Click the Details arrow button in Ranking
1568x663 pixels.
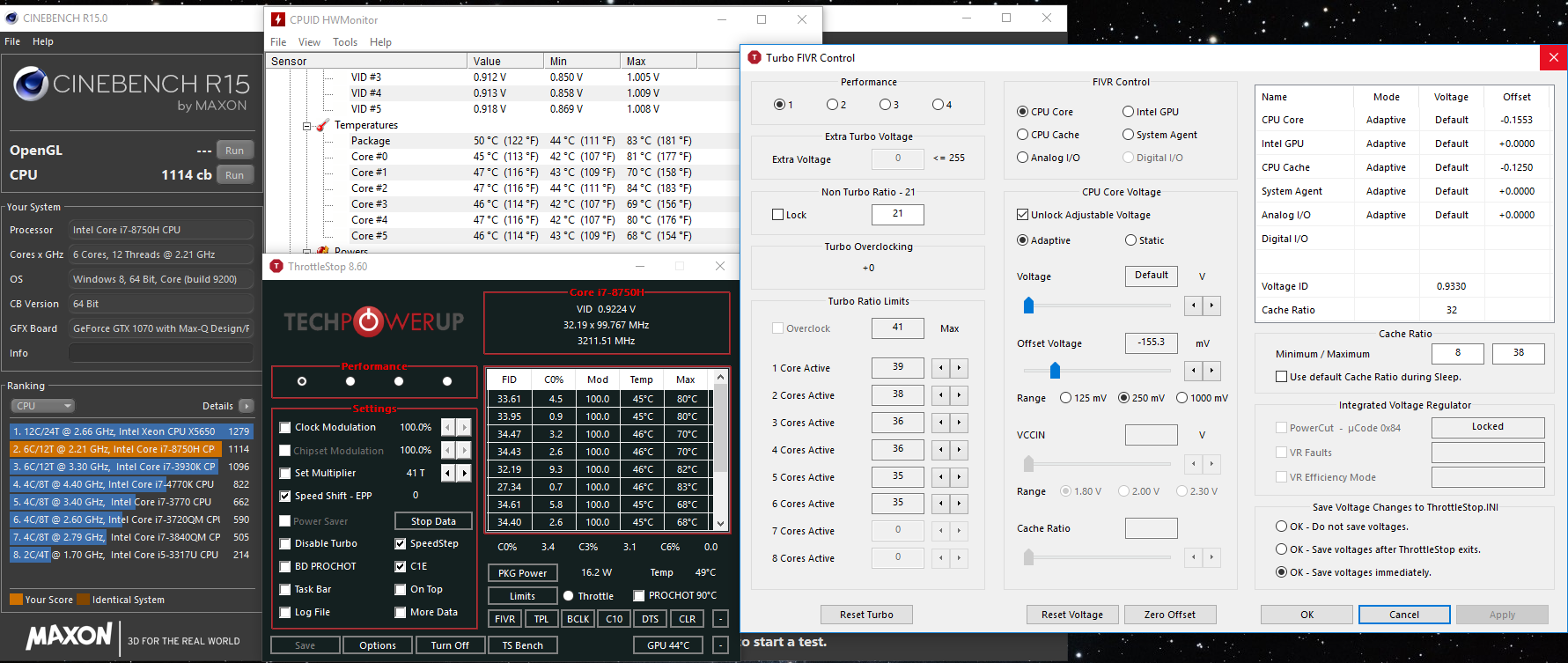pos(247,406)
